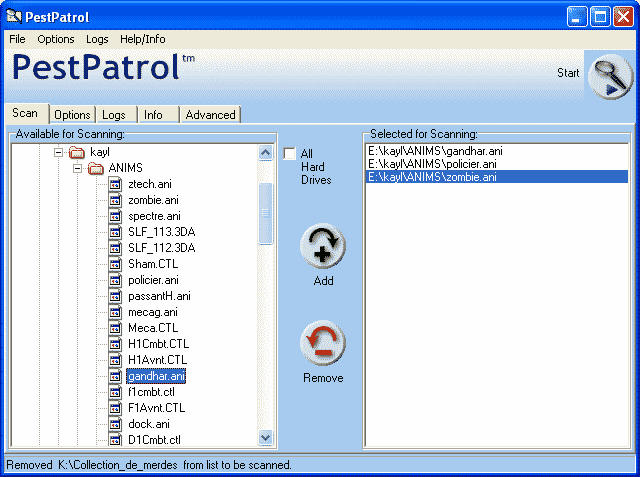Enable the All Hard Drives checkbox
This screenshot has height=477, width=640.
coord(289,154)
